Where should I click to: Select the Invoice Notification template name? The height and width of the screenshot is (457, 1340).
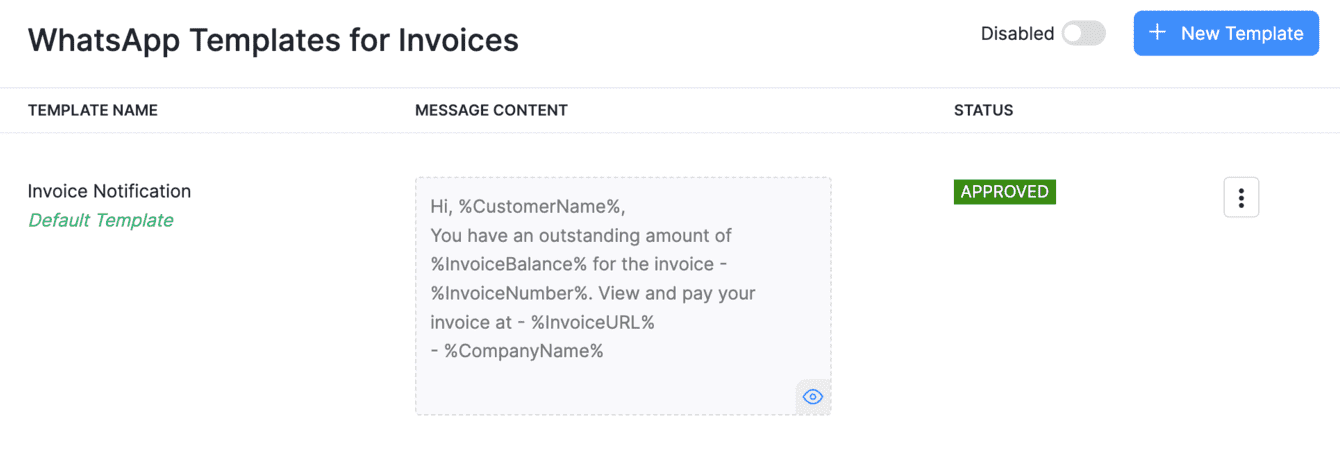109,191
